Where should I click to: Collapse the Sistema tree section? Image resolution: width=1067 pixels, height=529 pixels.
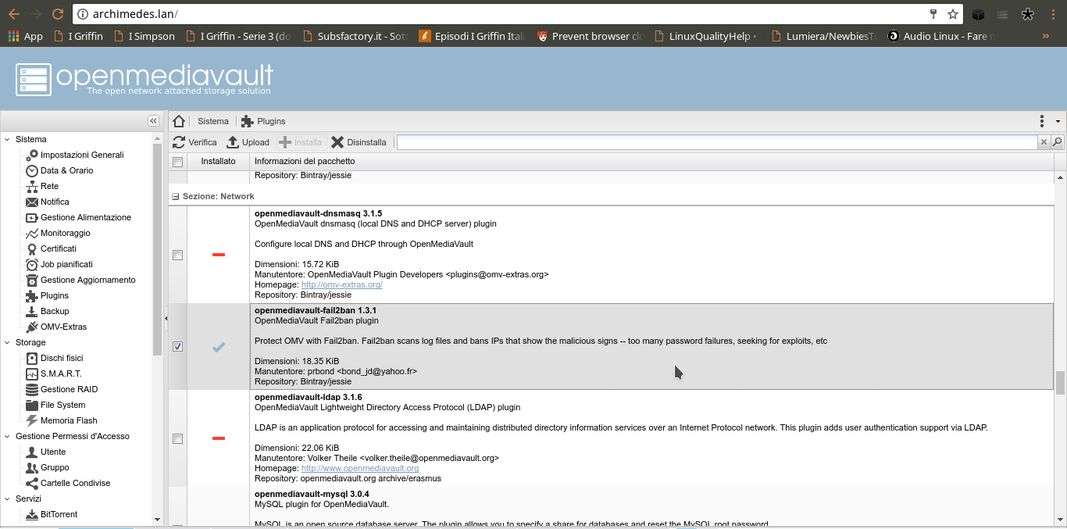click(x=7, y=140)
